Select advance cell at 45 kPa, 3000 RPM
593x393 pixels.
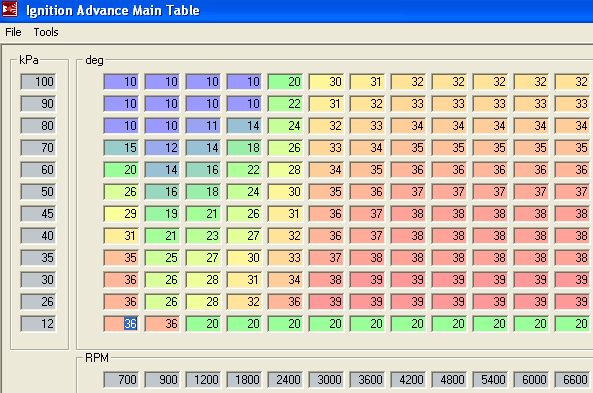point(326,214)
